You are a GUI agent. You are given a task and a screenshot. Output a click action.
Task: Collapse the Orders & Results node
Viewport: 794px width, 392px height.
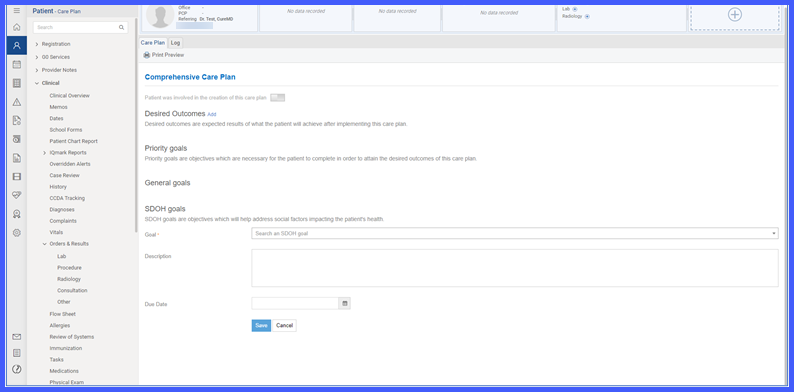pyautogui.click(x=45, y=244)
